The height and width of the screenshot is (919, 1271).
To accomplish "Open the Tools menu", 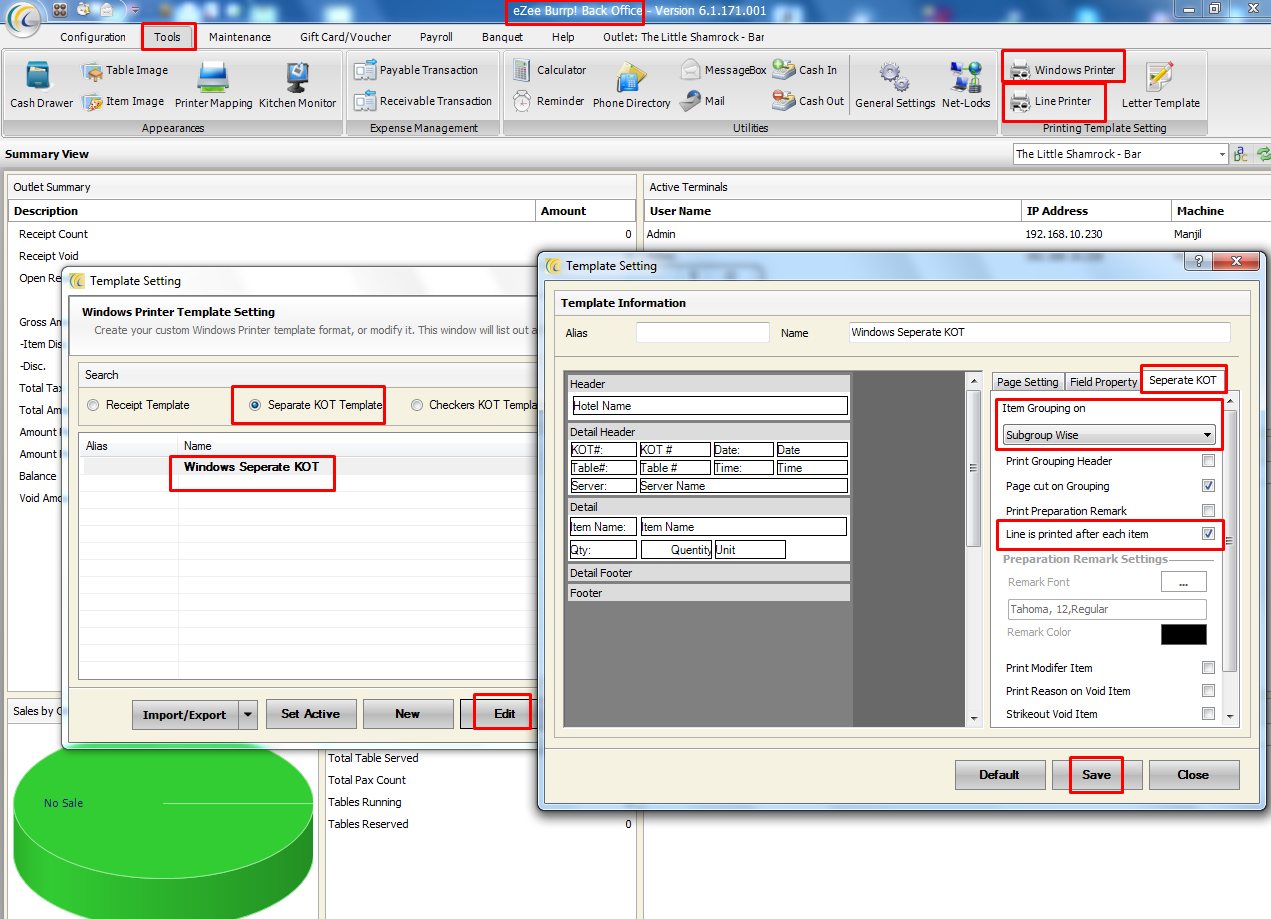I will click(168, 37).
